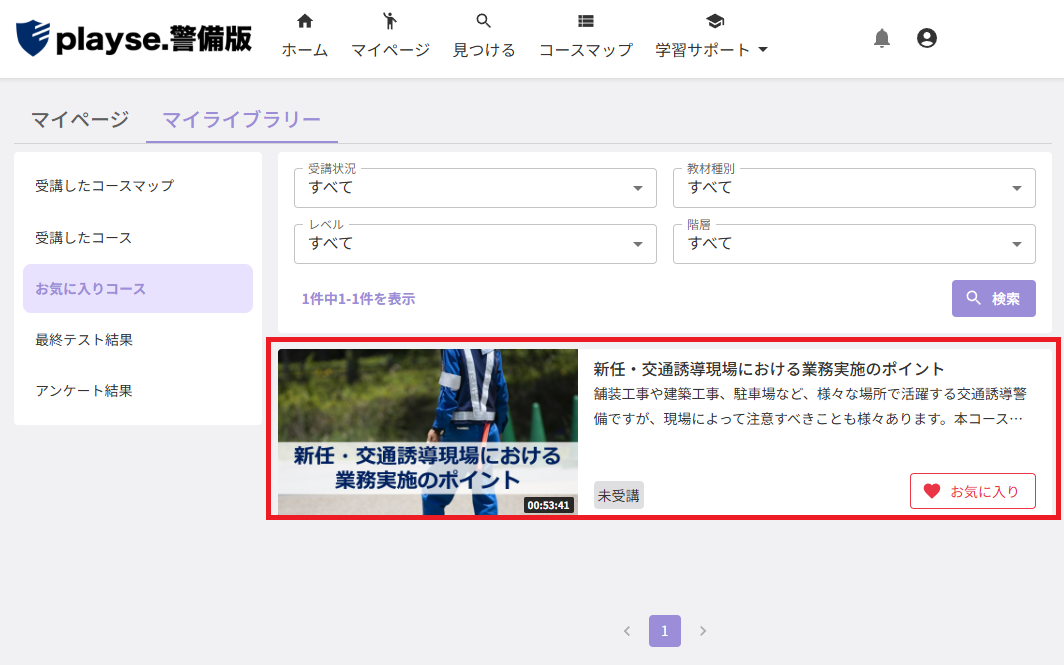
Task: Open the レベル dropdown
Action: (x=475, y=244)
